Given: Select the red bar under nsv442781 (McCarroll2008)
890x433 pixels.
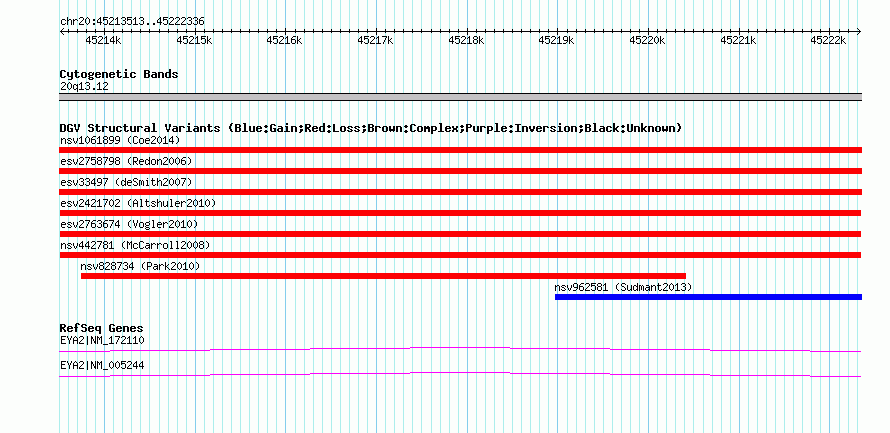Looking at the screenshot, I should (460, 255).
